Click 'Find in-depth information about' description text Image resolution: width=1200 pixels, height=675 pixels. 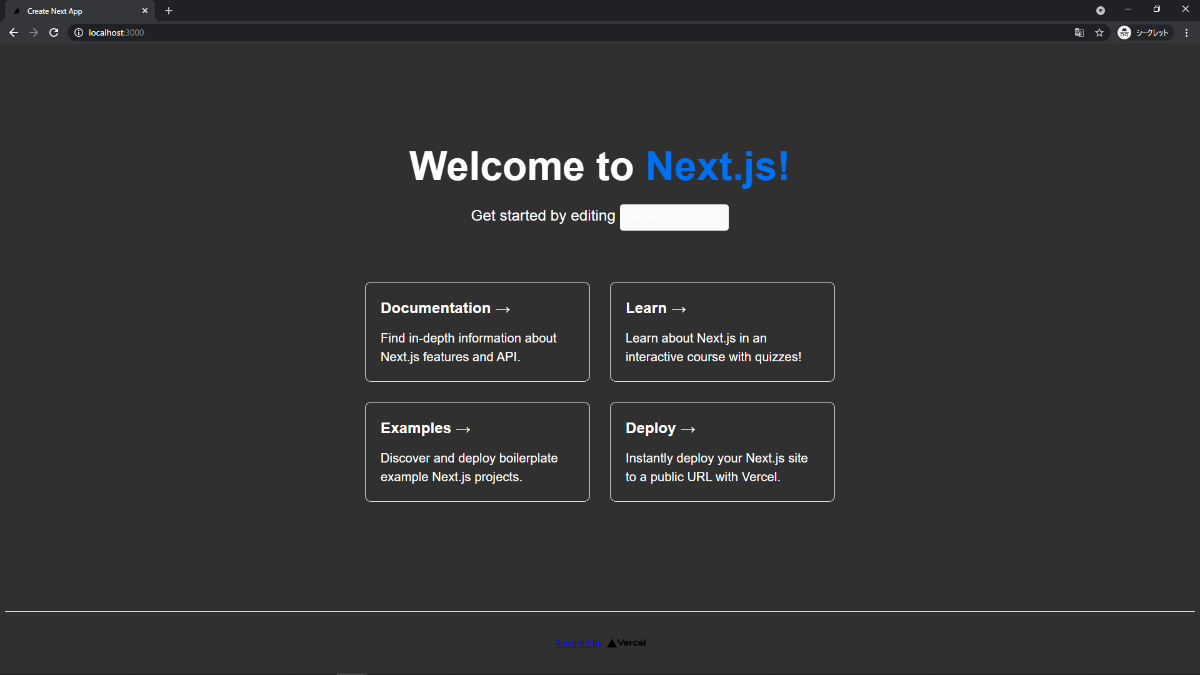[x=469, y=338]
